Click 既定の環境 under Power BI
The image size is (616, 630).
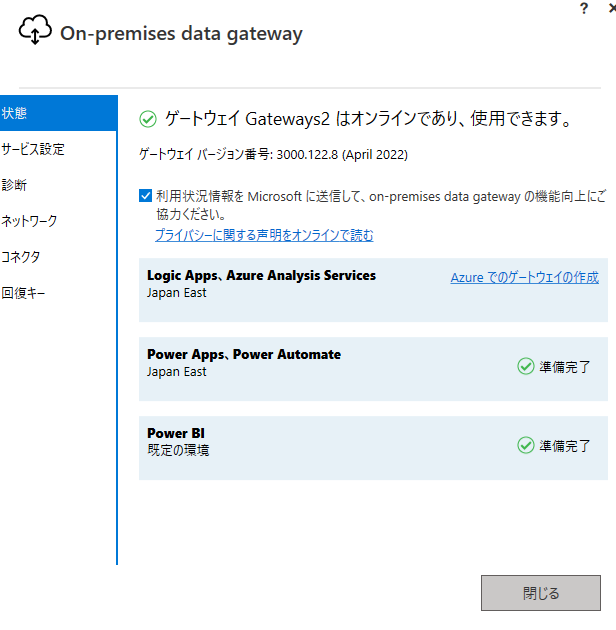178,450
